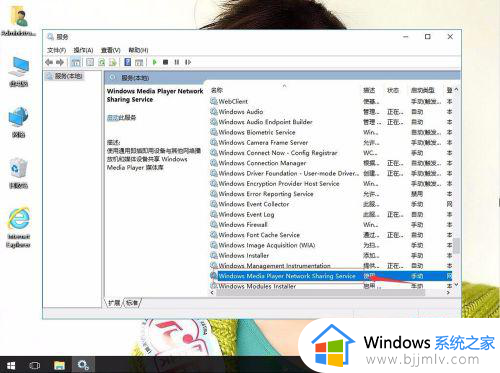Stop the service using the toolbar stop icon
Viewport: 500px width, 373px height.
(165, 62)
